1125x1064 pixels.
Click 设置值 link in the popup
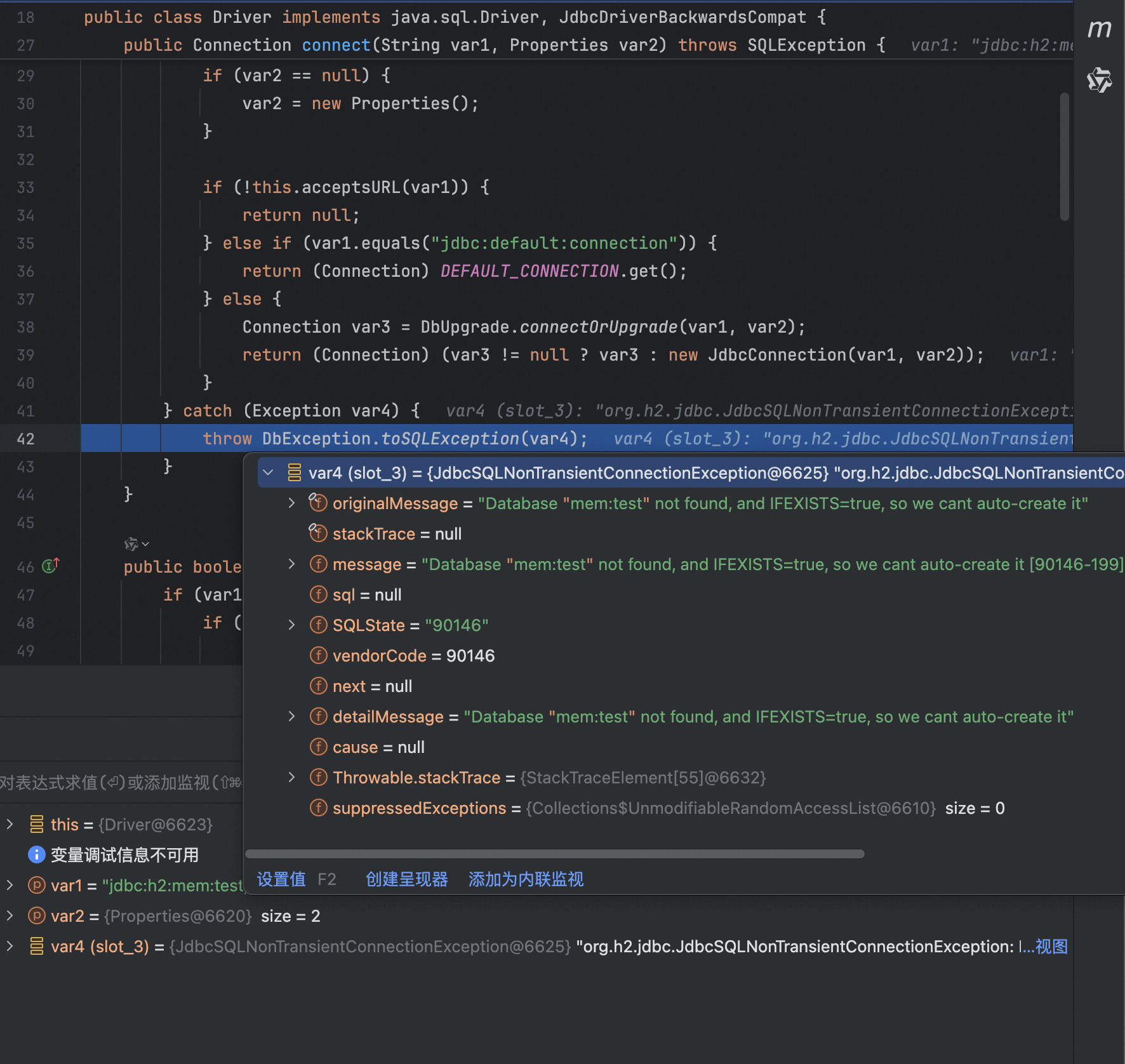click(x=281, y=879)
